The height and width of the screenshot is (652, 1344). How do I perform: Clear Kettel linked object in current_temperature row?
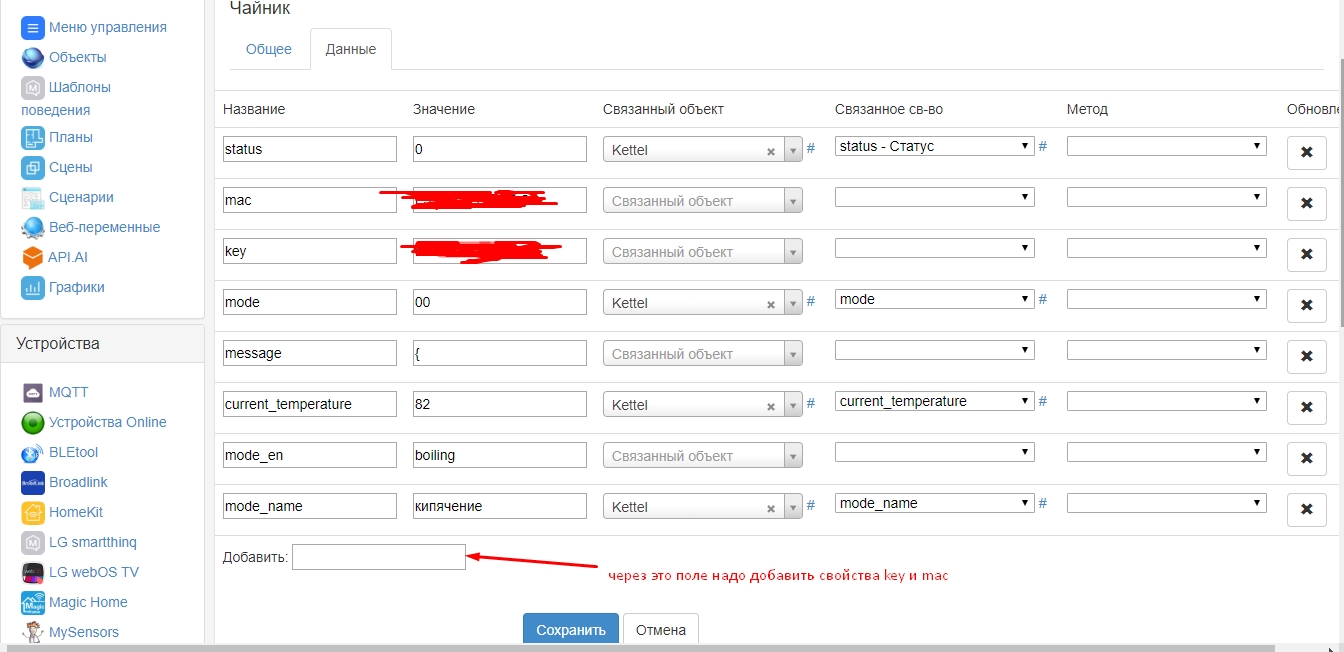pyautogui.click(x=771, y=407)
